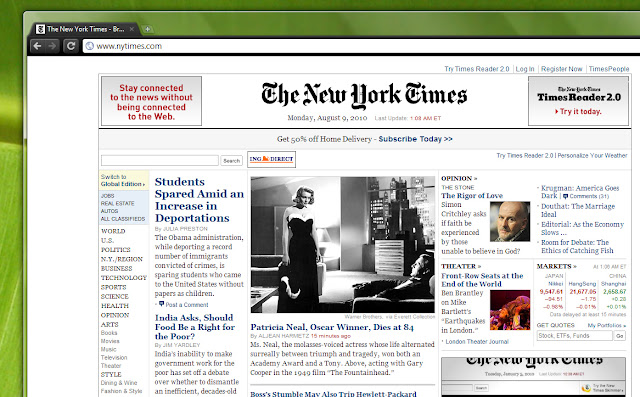Image resolution: width=640 pixels, height=397 pixels.
Task: Open My Portfolios » link
Action: coord(607,325)
